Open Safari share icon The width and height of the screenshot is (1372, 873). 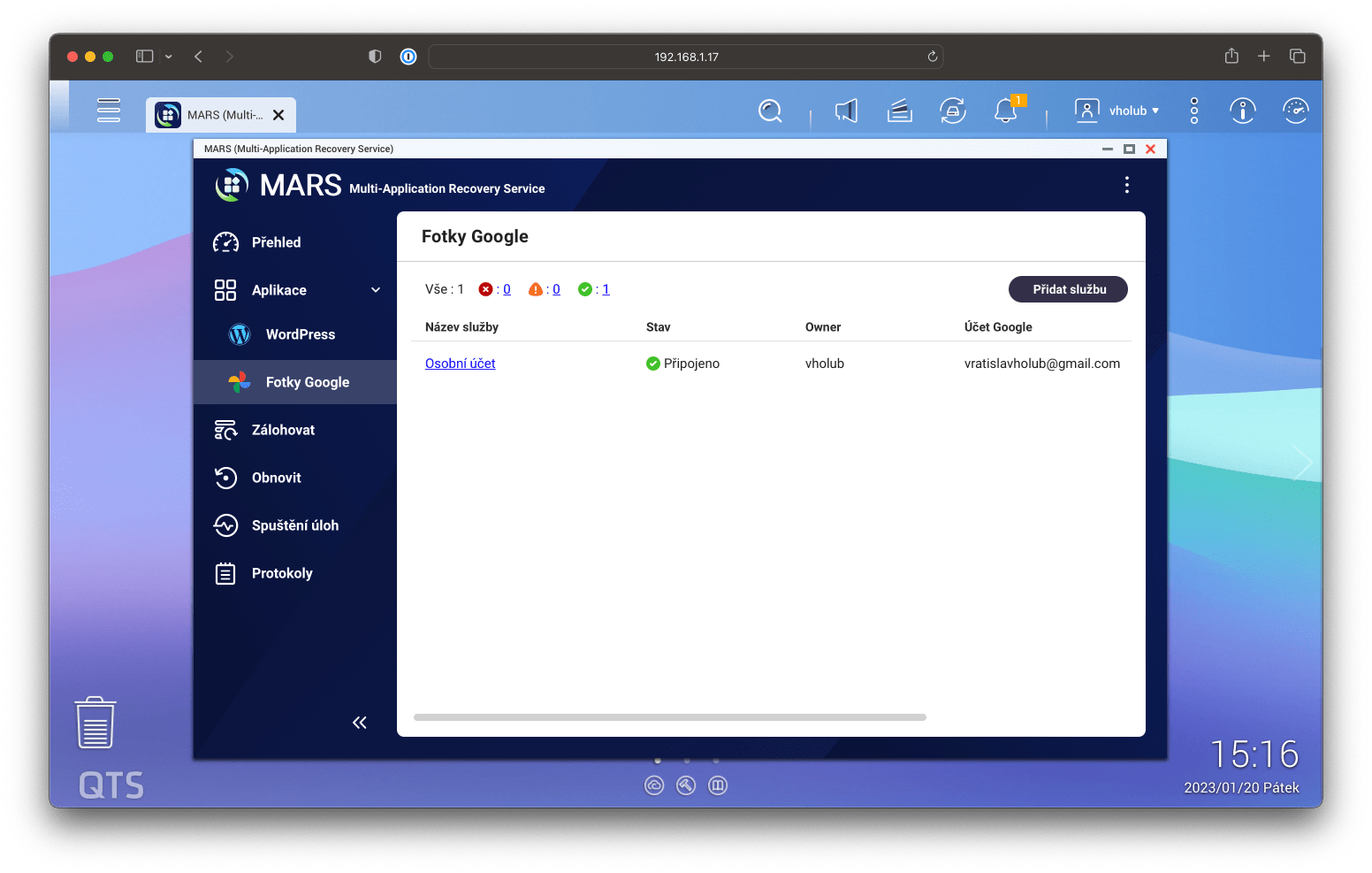point(1231,56)
